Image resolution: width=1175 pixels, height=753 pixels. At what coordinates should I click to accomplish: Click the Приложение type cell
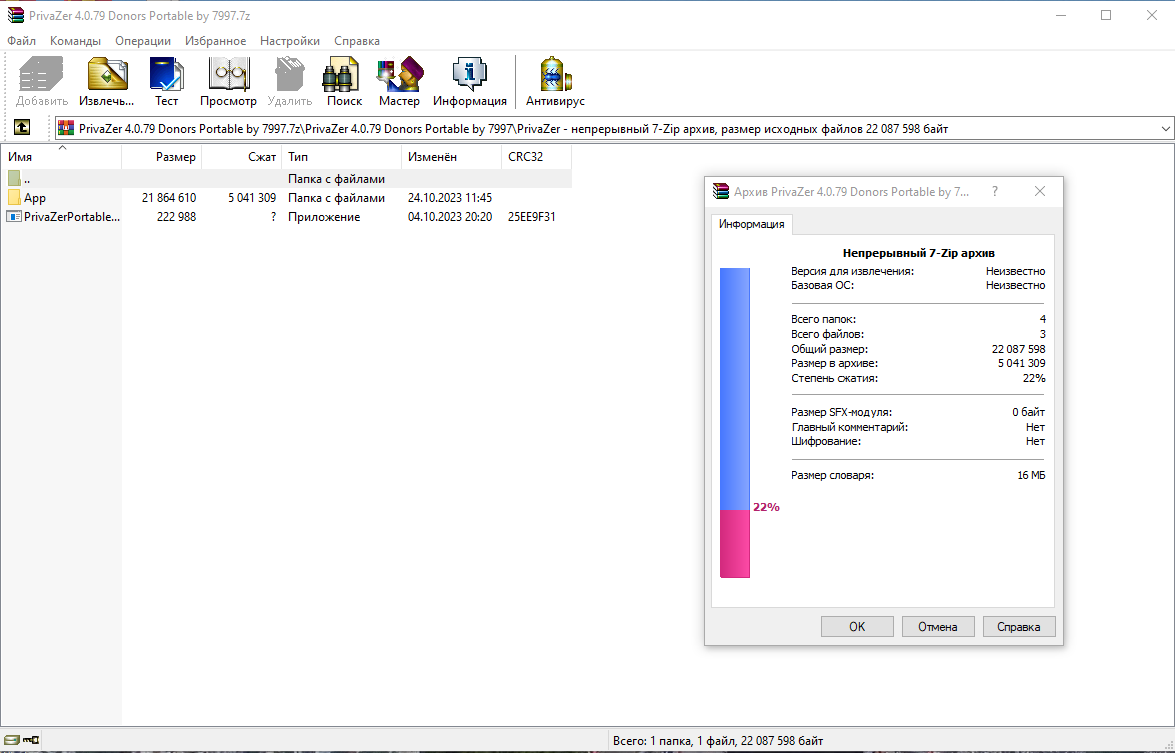coord(324,217)
